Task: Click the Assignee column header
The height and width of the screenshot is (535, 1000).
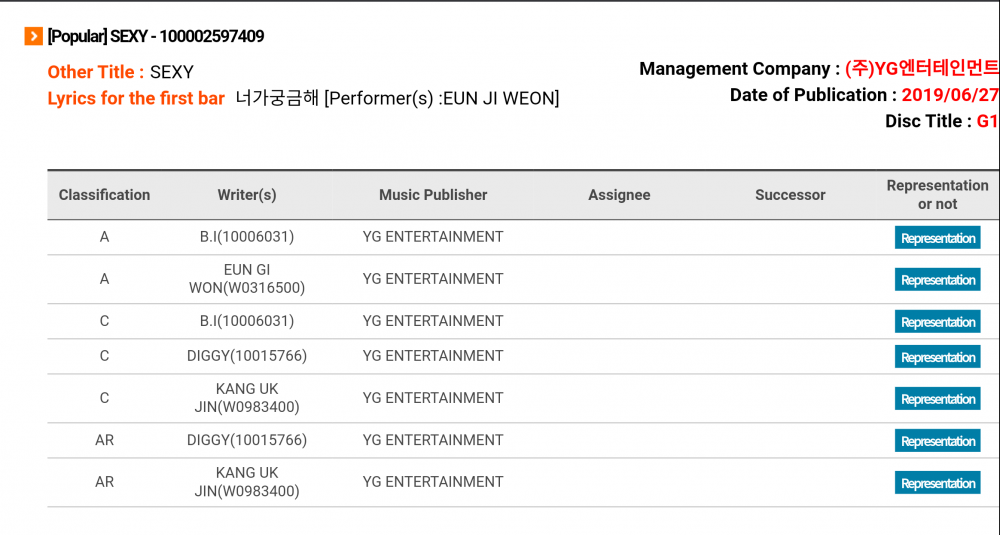Action: tap(619, 195)
